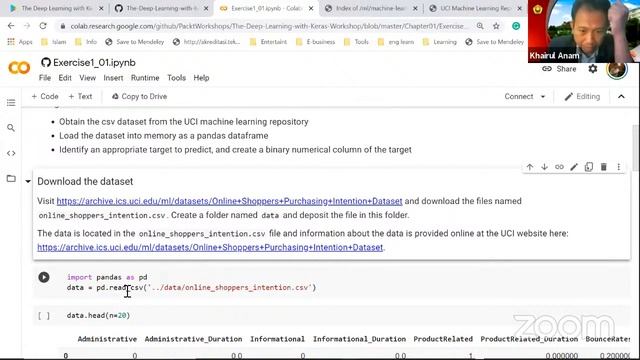Image resolution: width=640 pixels, height=360 pixels.
Task: Click the first Save to Mendeley bookmark
Action: pos(135,42)
